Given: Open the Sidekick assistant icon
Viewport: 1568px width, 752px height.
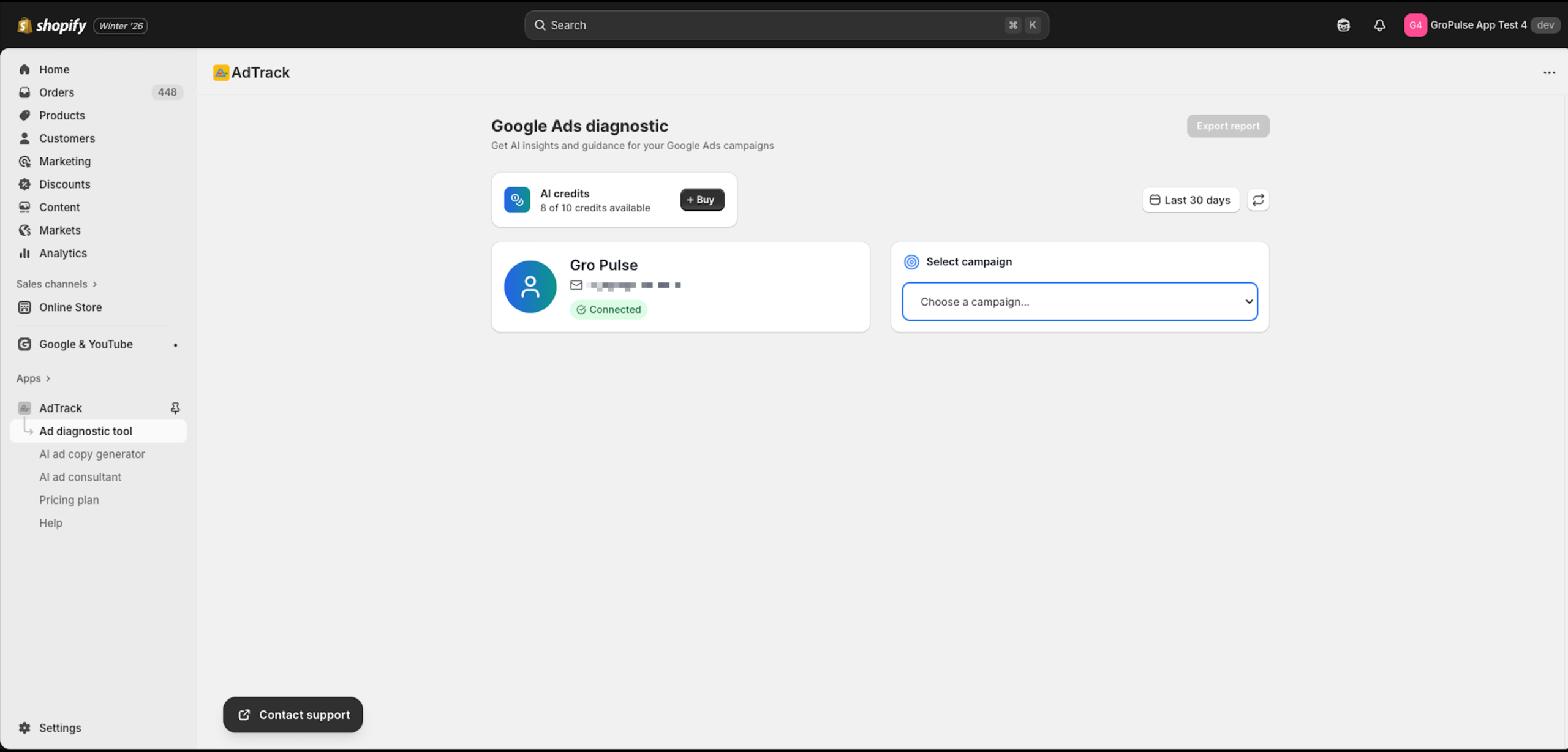Looking at the screenshot, I should point(1343,25).
